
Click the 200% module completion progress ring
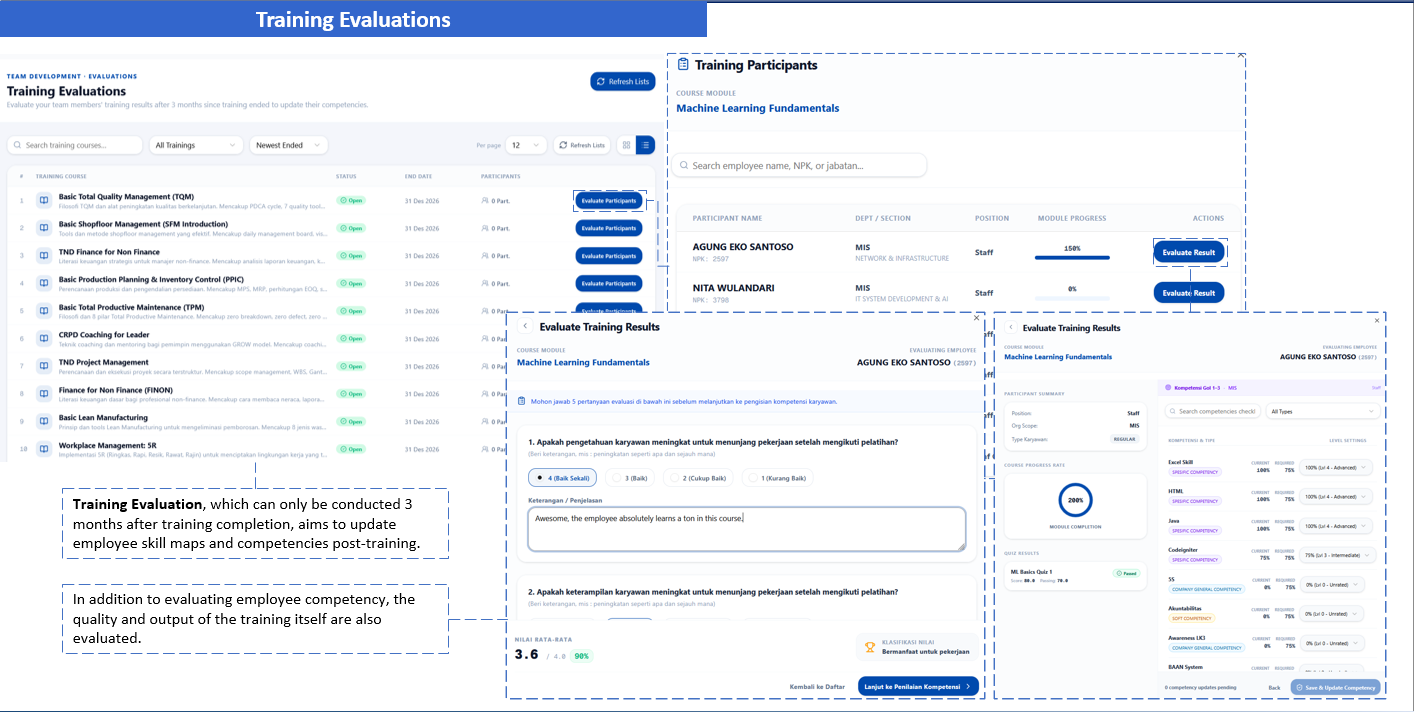[x=1075, y=498]
